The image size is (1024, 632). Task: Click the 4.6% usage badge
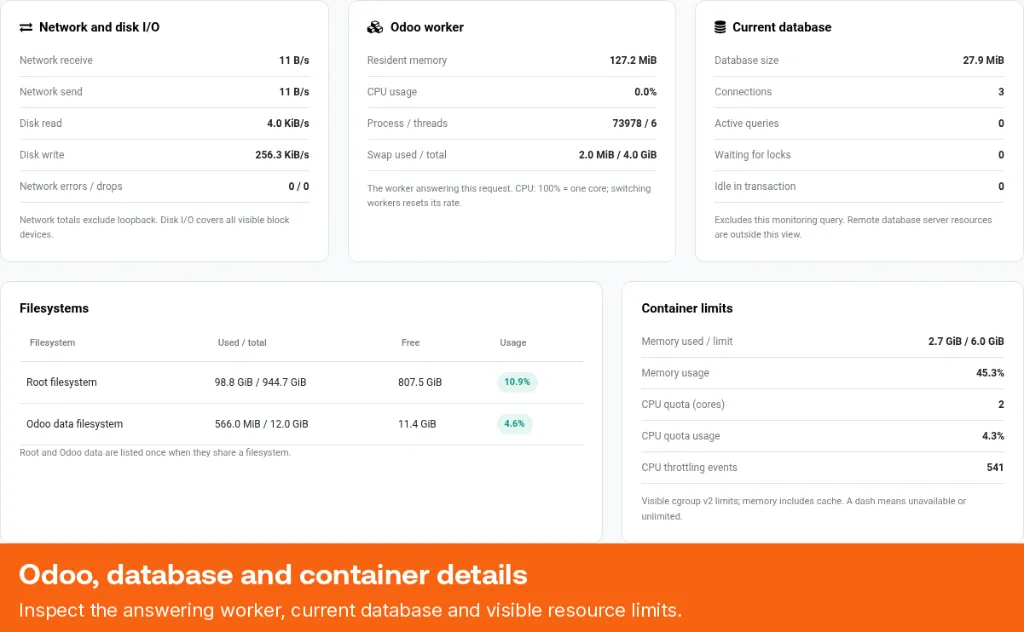pos(515,424)
